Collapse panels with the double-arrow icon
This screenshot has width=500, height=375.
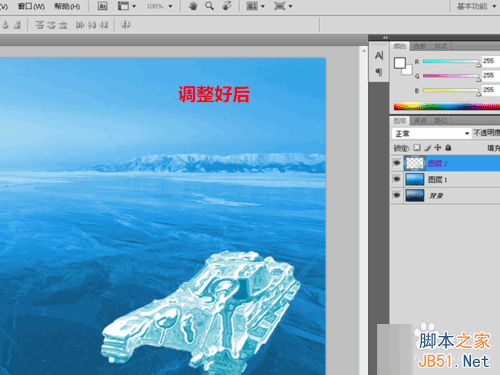tap(385, 37)
